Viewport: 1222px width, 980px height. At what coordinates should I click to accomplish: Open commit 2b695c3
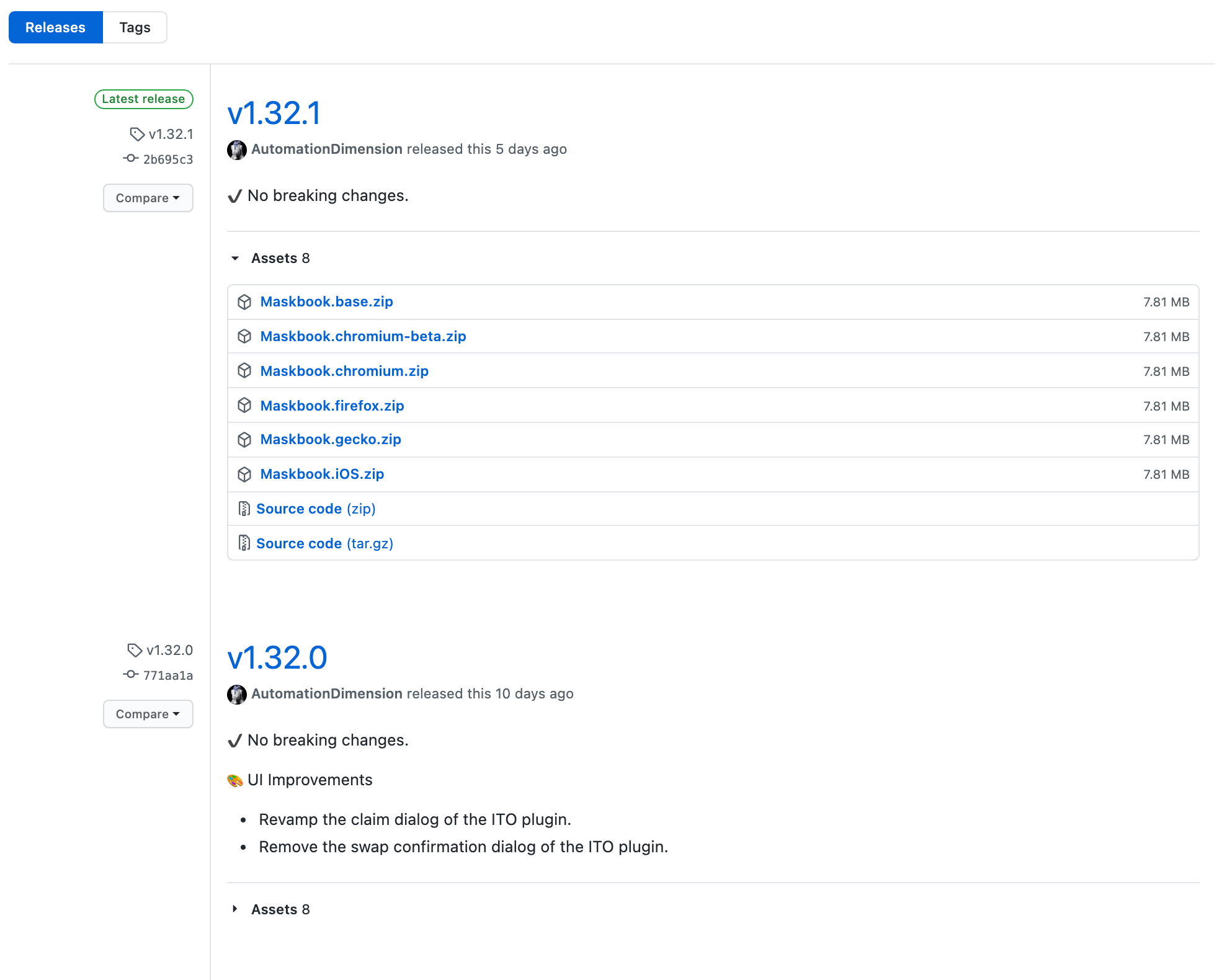coord(168,159)
